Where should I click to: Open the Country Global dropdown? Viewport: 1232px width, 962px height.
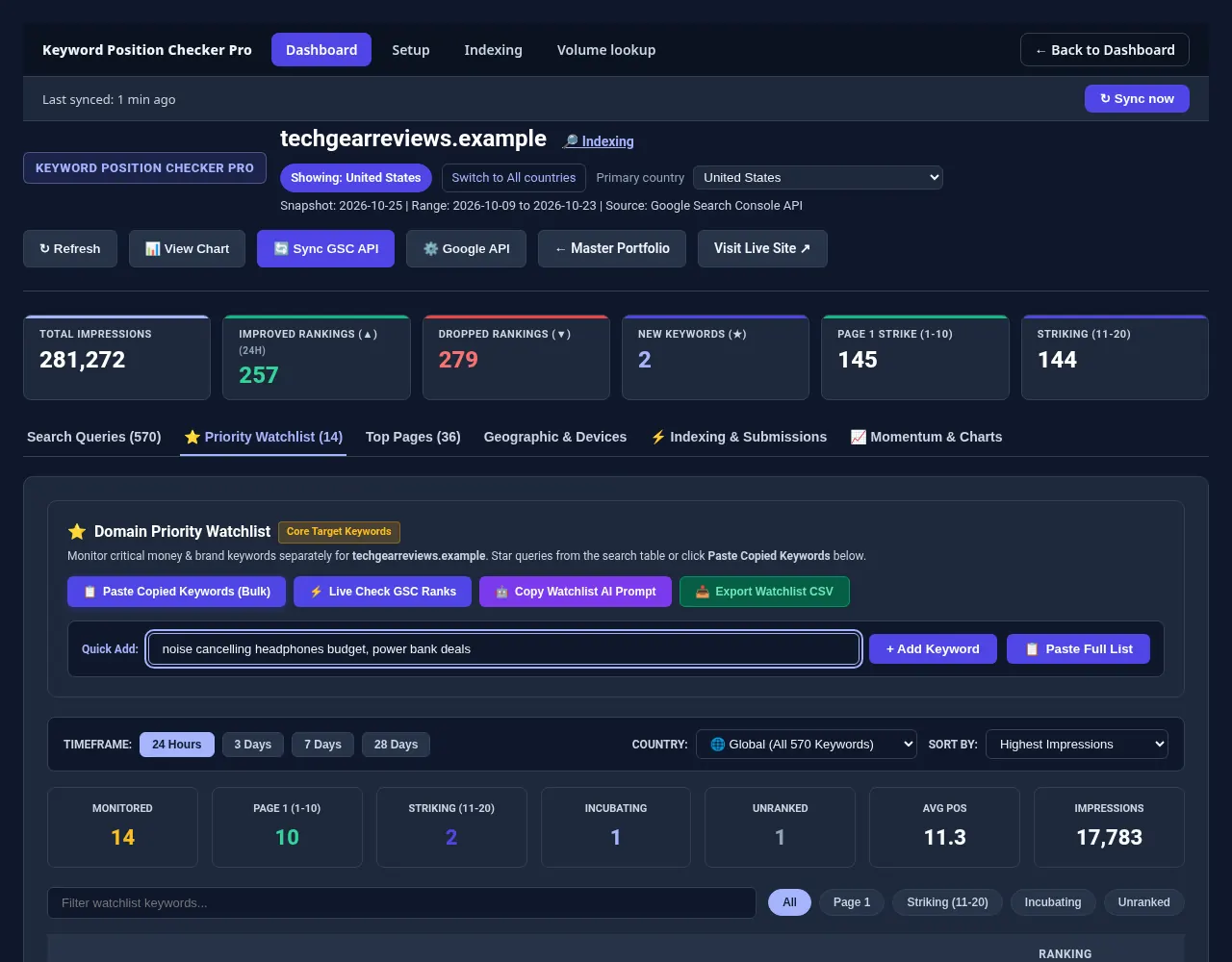click(807, 744)
